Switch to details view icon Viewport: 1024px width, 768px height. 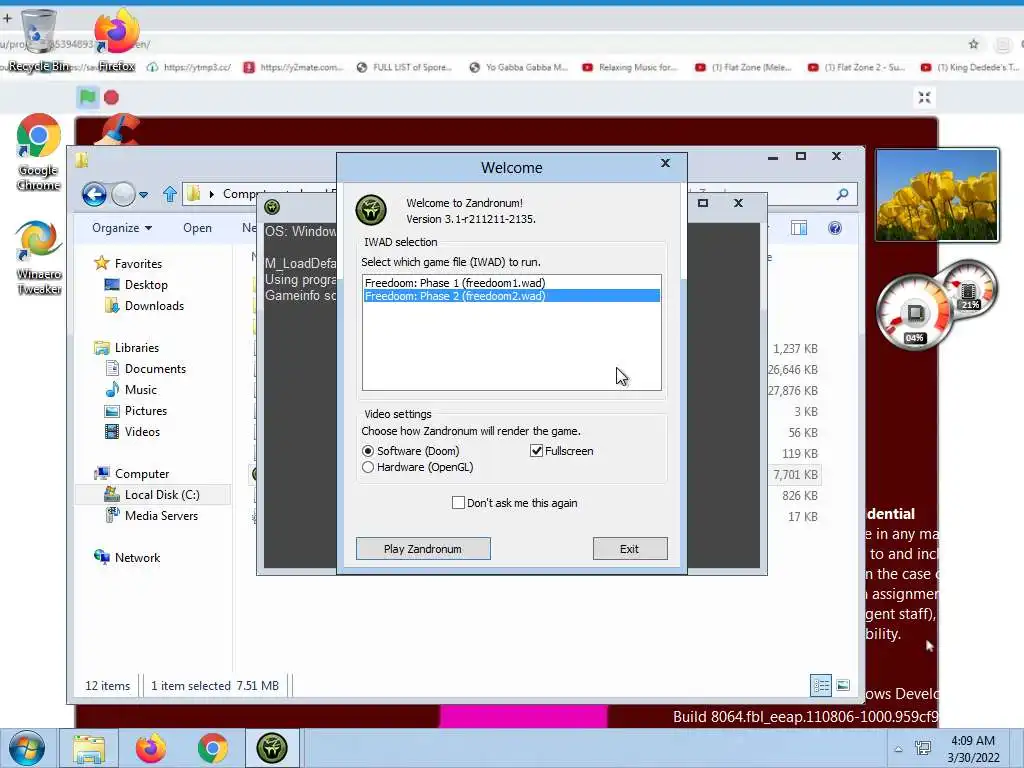point(821,685)
